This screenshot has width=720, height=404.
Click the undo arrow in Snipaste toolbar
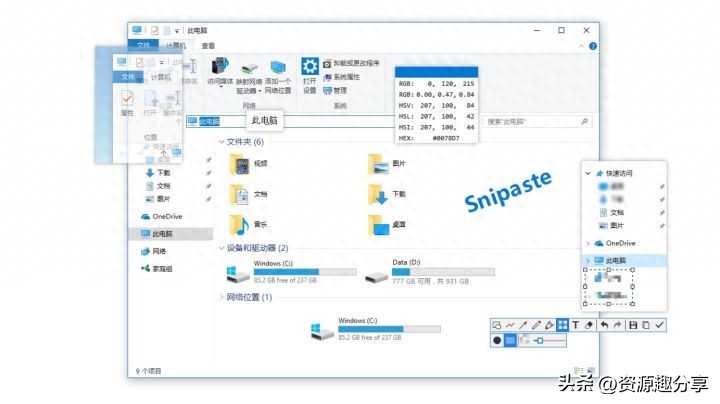coord(604,325)
